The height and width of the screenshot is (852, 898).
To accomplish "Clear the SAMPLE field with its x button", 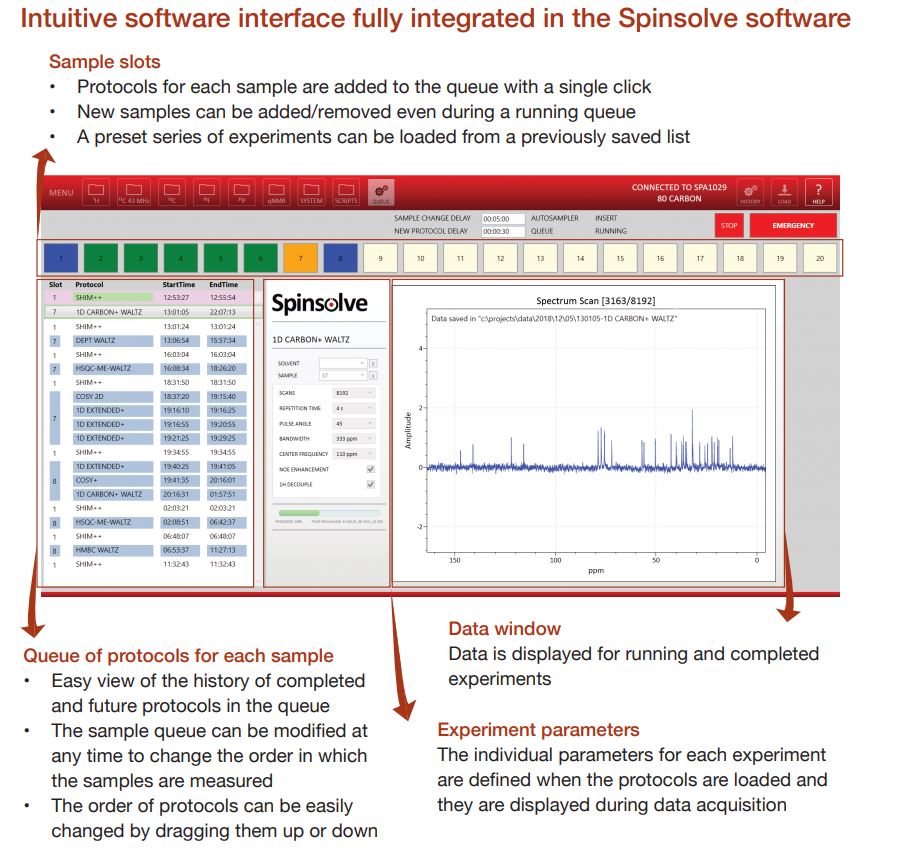I will click(x=373, y=376).
